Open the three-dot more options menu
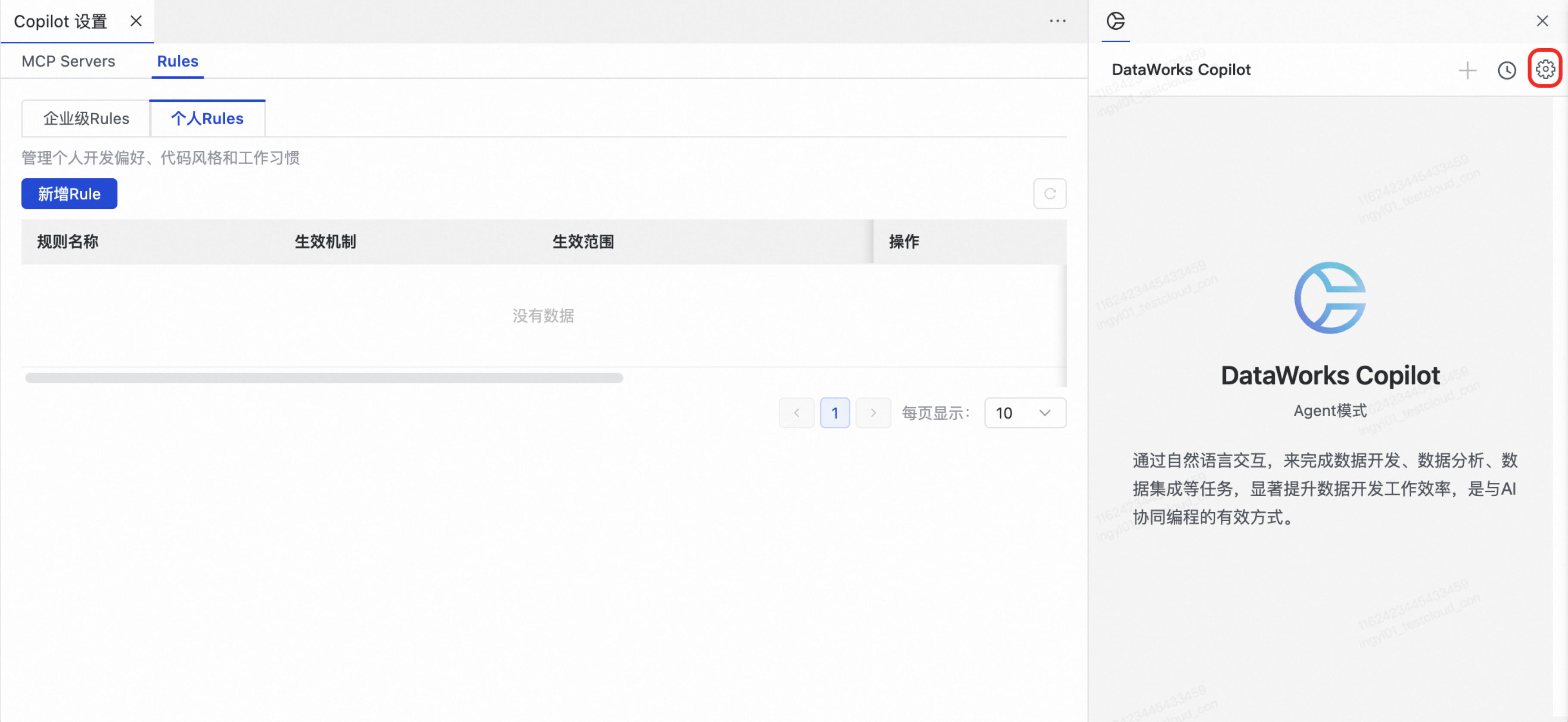The width and height of the screenshot is (1568, 722). point(1057,21)
